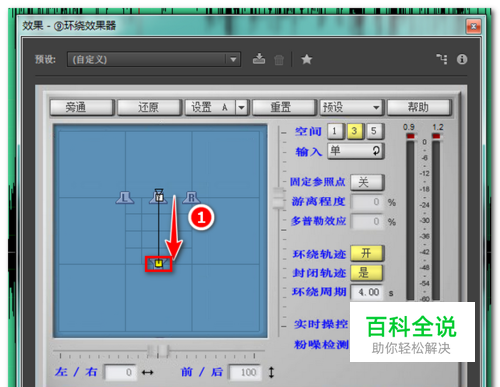
Task: Select the left speaker L icon
Action: click(x=125, y=198)
